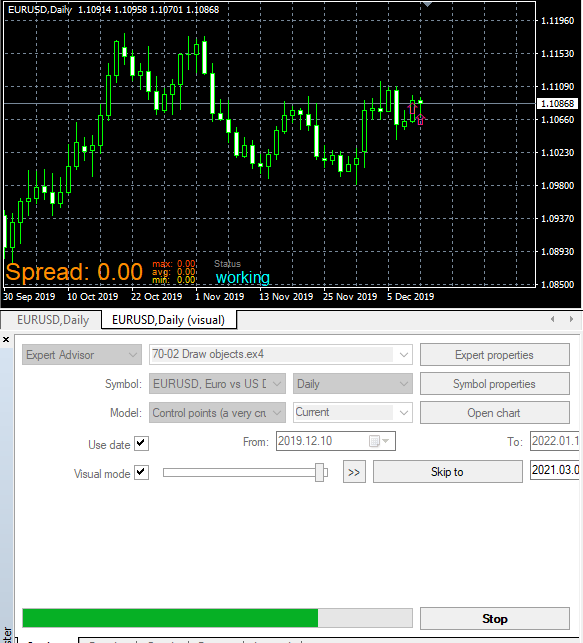Click the right tab scroll arrow
Viewport: 583px width, 643px height.
[571, 319]
